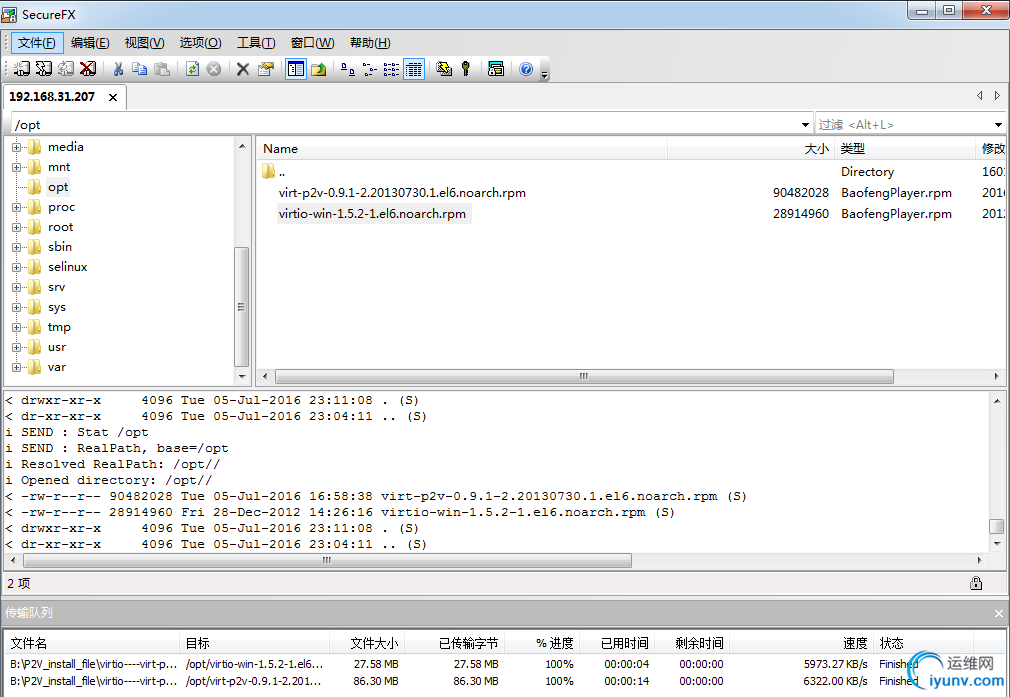Image resolution: width=1010 pixels, height=697 pixels.
Task: Close the 192.168.31.207 session tab
Action: [x=113, y=97]
